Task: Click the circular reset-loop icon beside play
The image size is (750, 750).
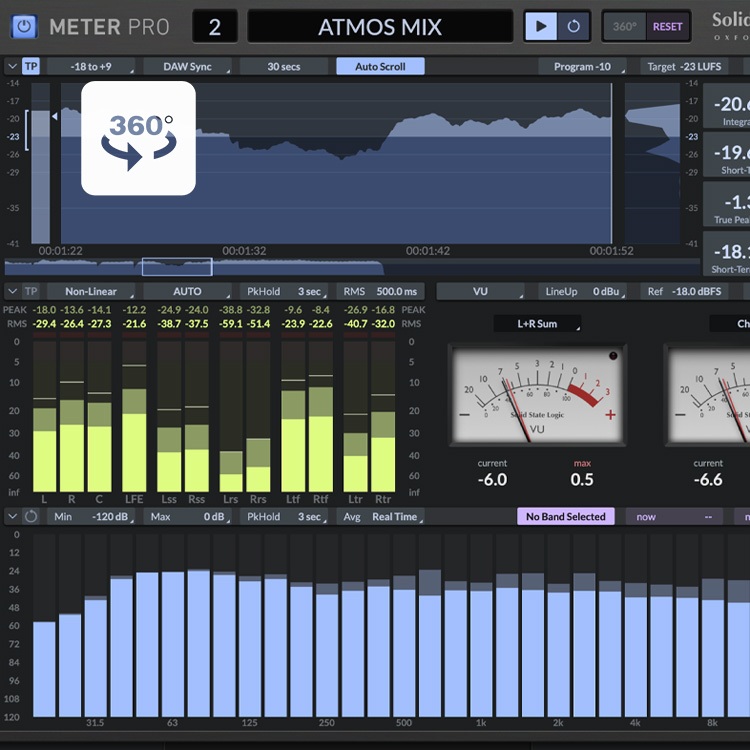Action: coord(573,27)
